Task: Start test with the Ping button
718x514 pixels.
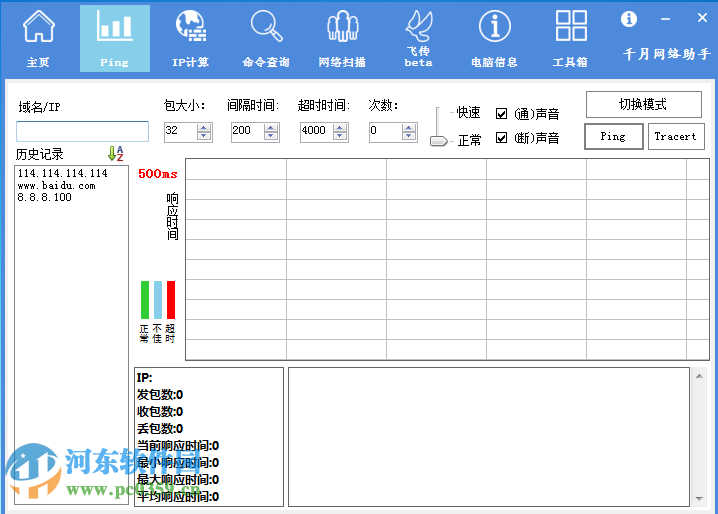Action: (614, 137)
